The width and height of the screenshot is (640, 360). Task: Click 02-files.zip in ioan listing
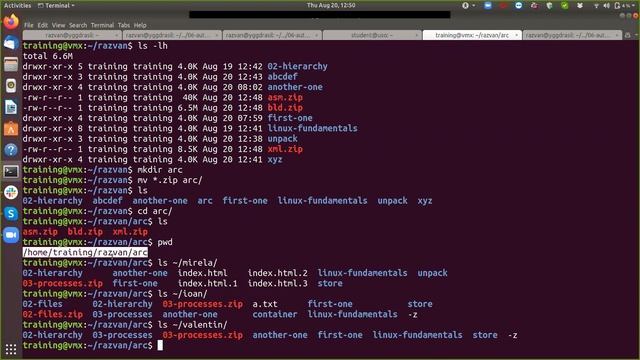click(53, 314)
